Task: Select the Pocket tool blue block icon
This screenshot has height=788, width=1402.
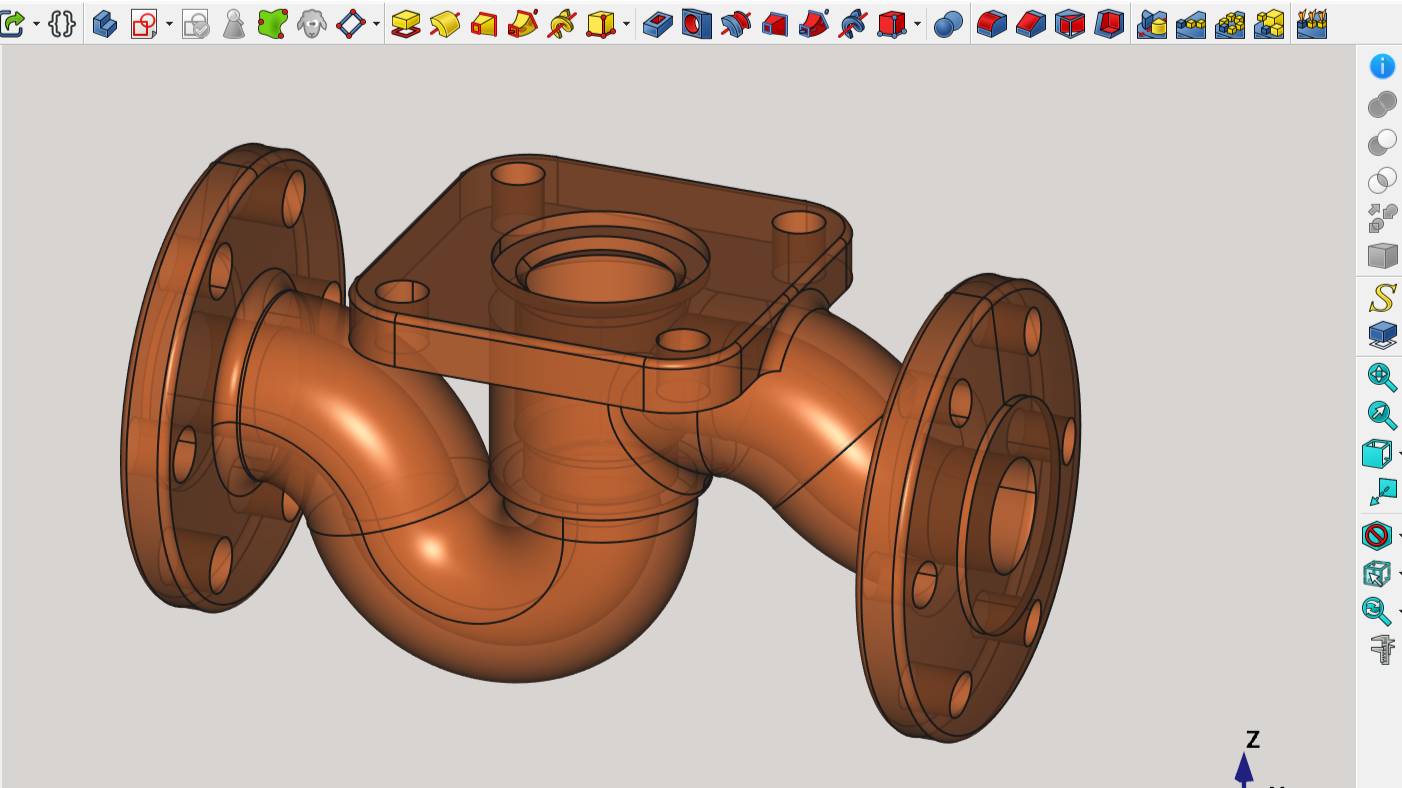Action: (657, 23)
